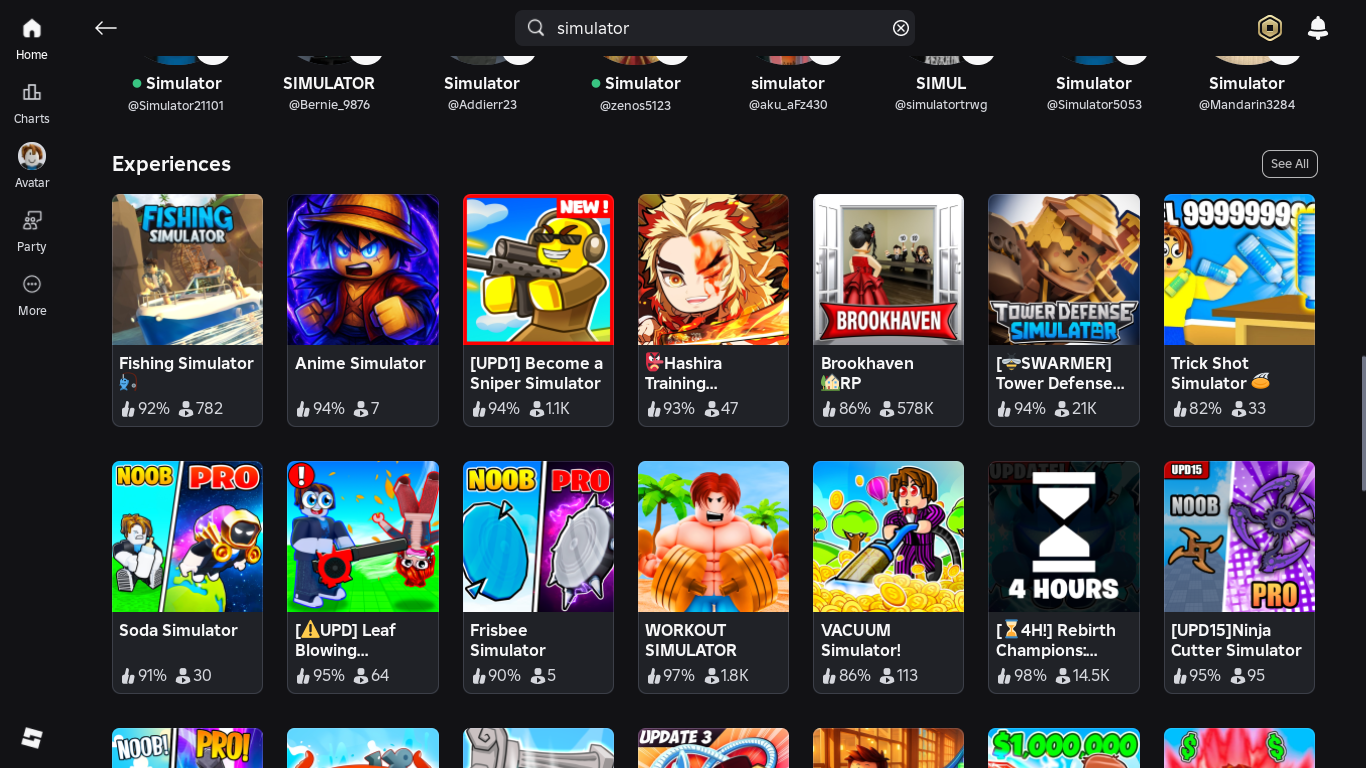Click the 'Frisbee Simulator' title text
Viewport: 1366px width, 768px height.
pyautogui.click(x=508, y=641)
